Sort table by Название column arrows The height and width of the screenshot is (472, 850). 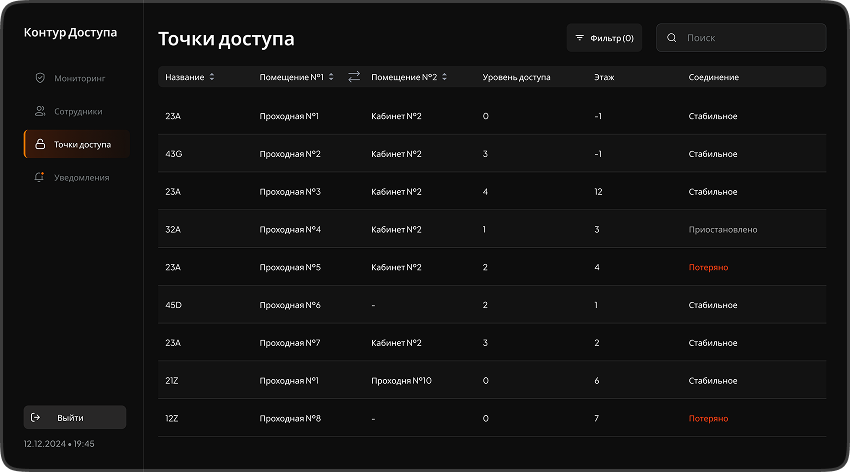tap(212, 77)
